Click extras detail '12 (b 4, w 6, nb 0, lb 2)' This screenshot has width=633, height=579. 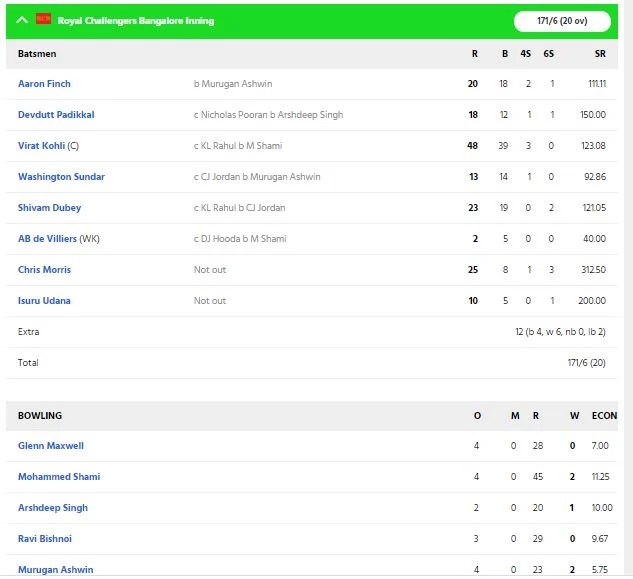[560, 332]
